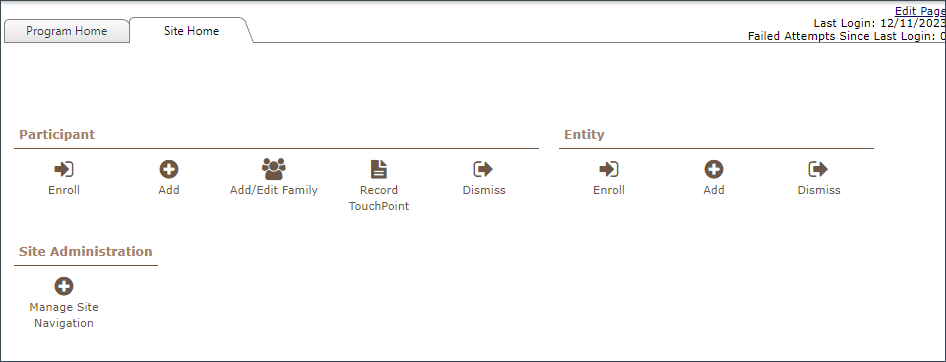Click the Participant section heading
946x362 pixels.
57,135
